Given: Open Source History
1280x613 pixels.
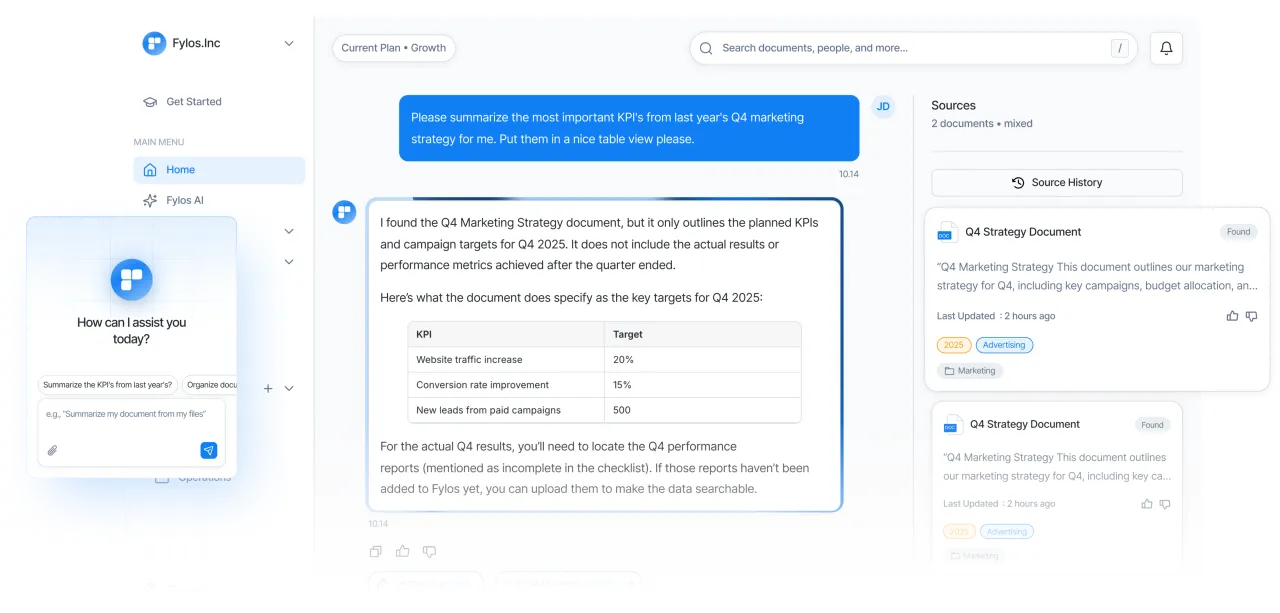Looking at the screenshot, I should [x=1057, y=183].
